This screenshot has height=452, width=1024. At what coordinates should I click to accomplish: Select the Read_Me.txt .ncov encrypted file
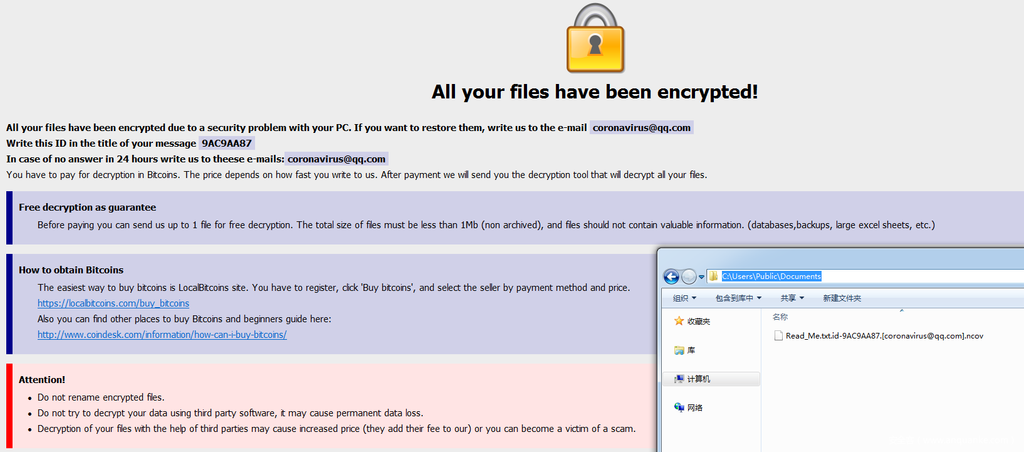click(878, 336)
